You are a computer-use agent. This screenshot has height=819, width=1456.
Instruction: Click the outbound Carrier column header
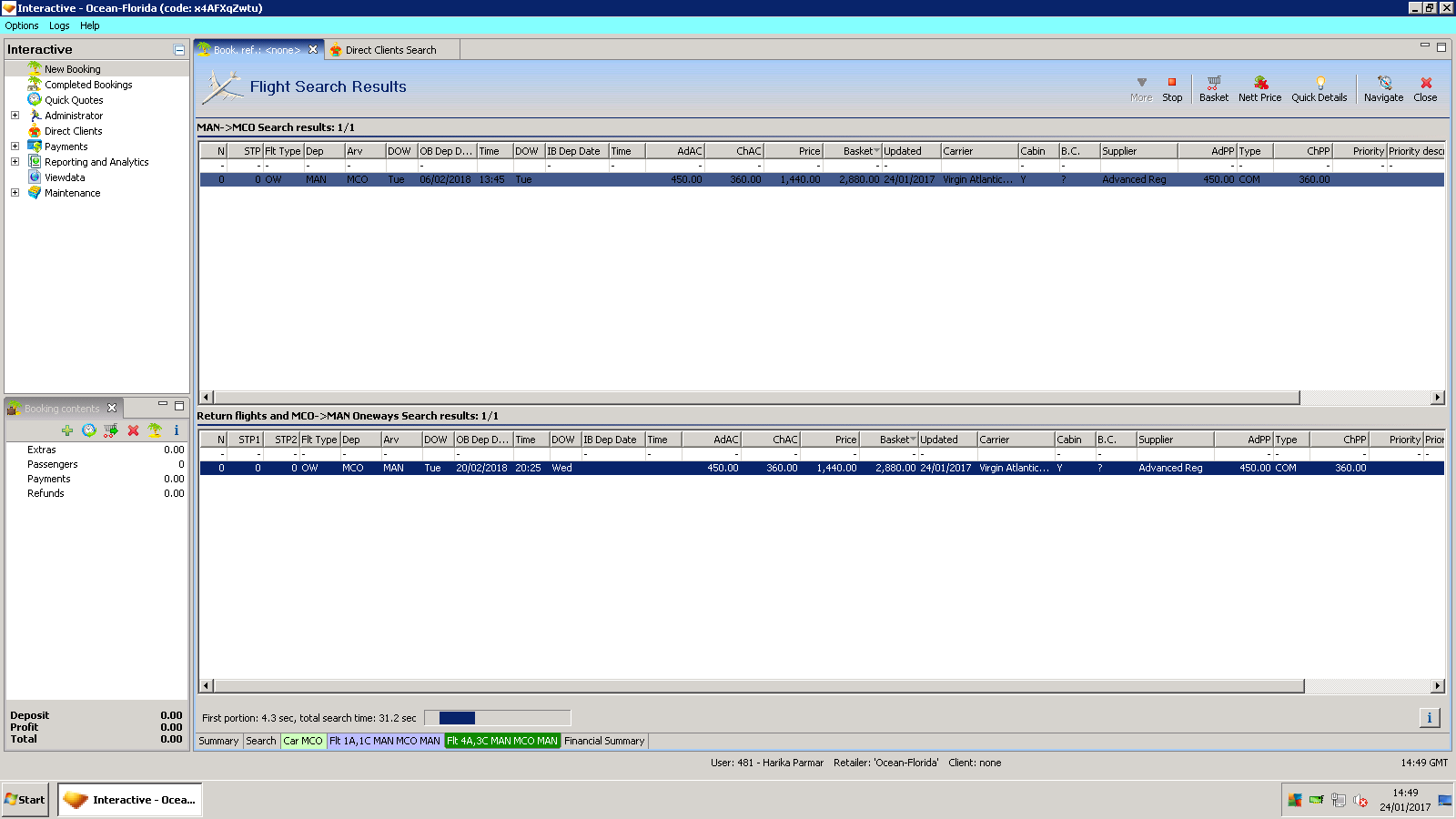click(x=979, y=151)
